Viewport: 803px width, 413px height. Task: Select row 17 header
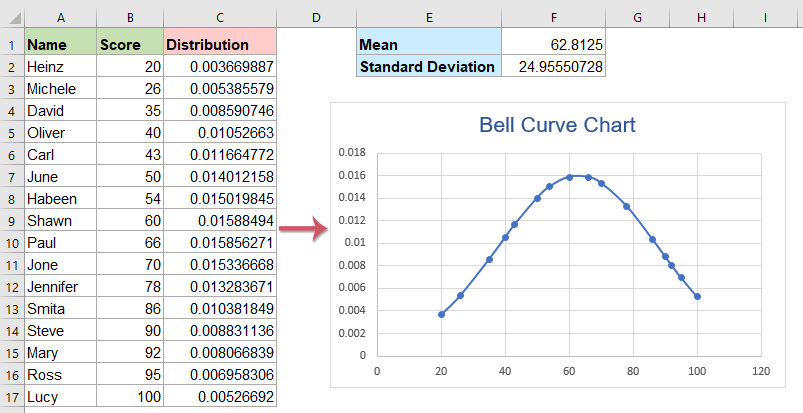pyautogui.click(x=11, y=397)
